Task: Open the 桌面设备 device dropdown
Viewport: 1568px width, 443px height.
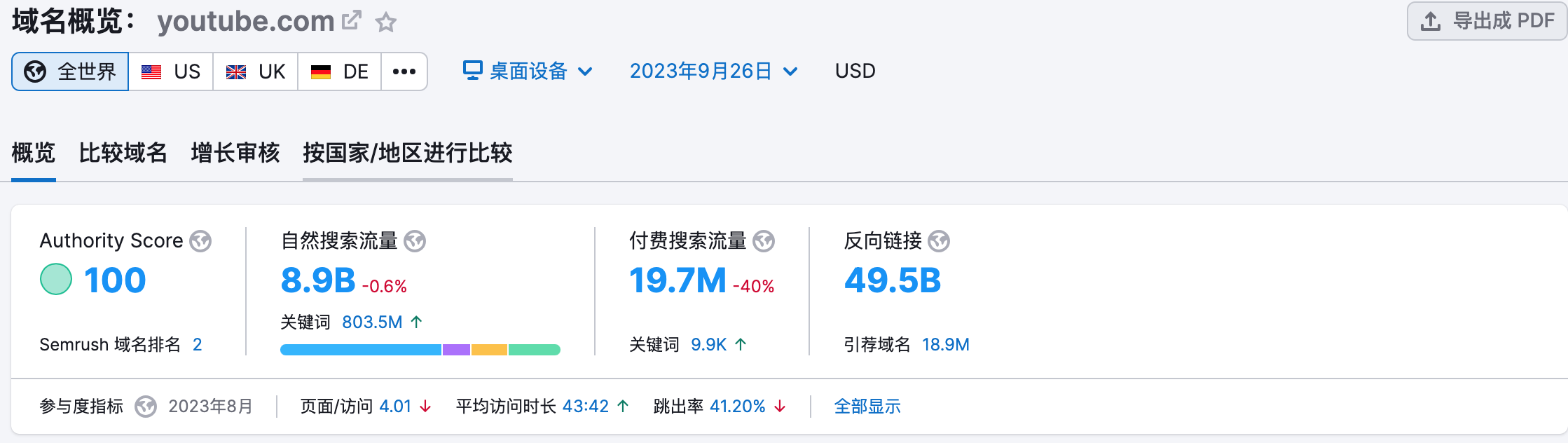Action: click(x=528, y=71)
